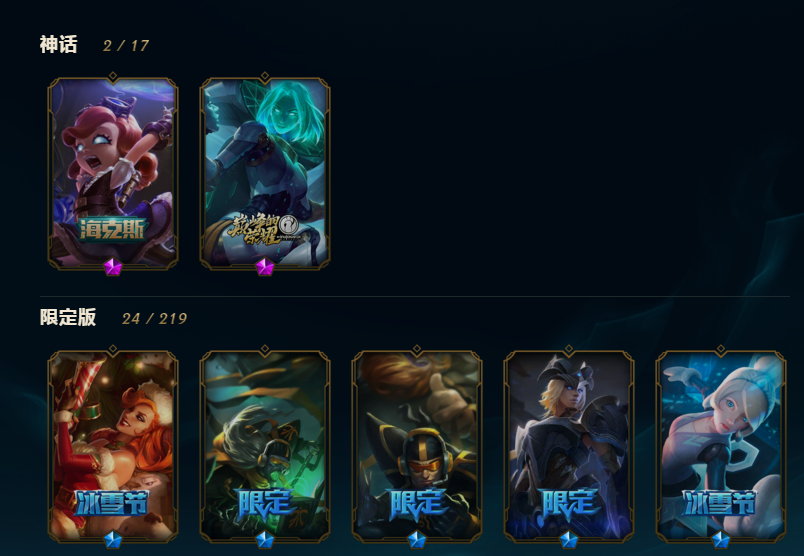The width and height of the screenshot is (804, 556).
Task: Select the headset and orange visor skin
Action: pos(416,445)
